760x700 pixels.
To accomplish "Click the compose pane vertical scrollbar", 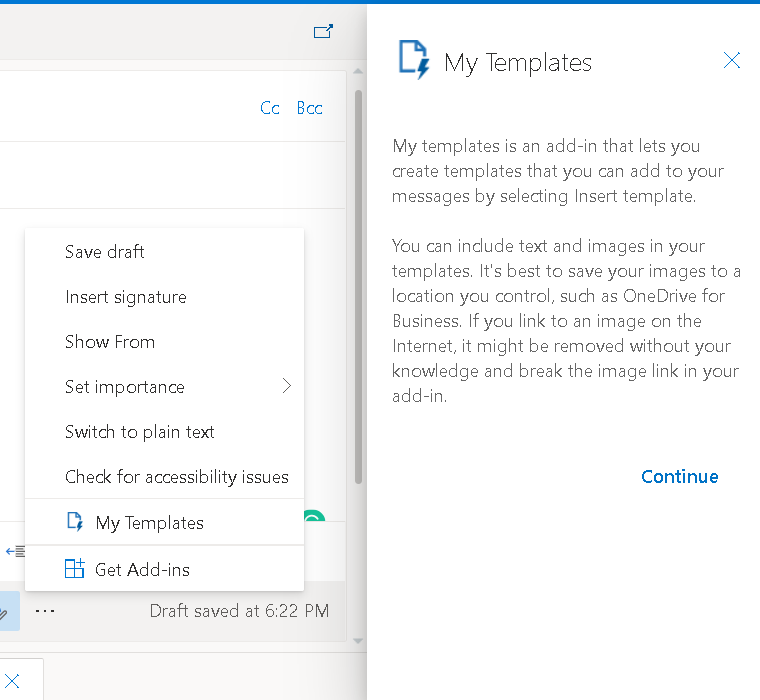I will pyautogui.click(x=358, y=286).
